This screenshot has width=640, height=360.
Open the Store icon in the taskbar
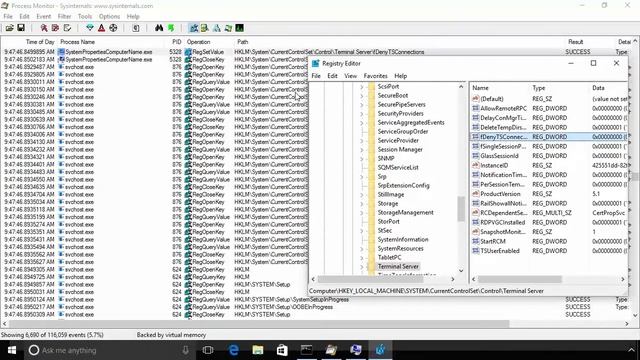282,350
